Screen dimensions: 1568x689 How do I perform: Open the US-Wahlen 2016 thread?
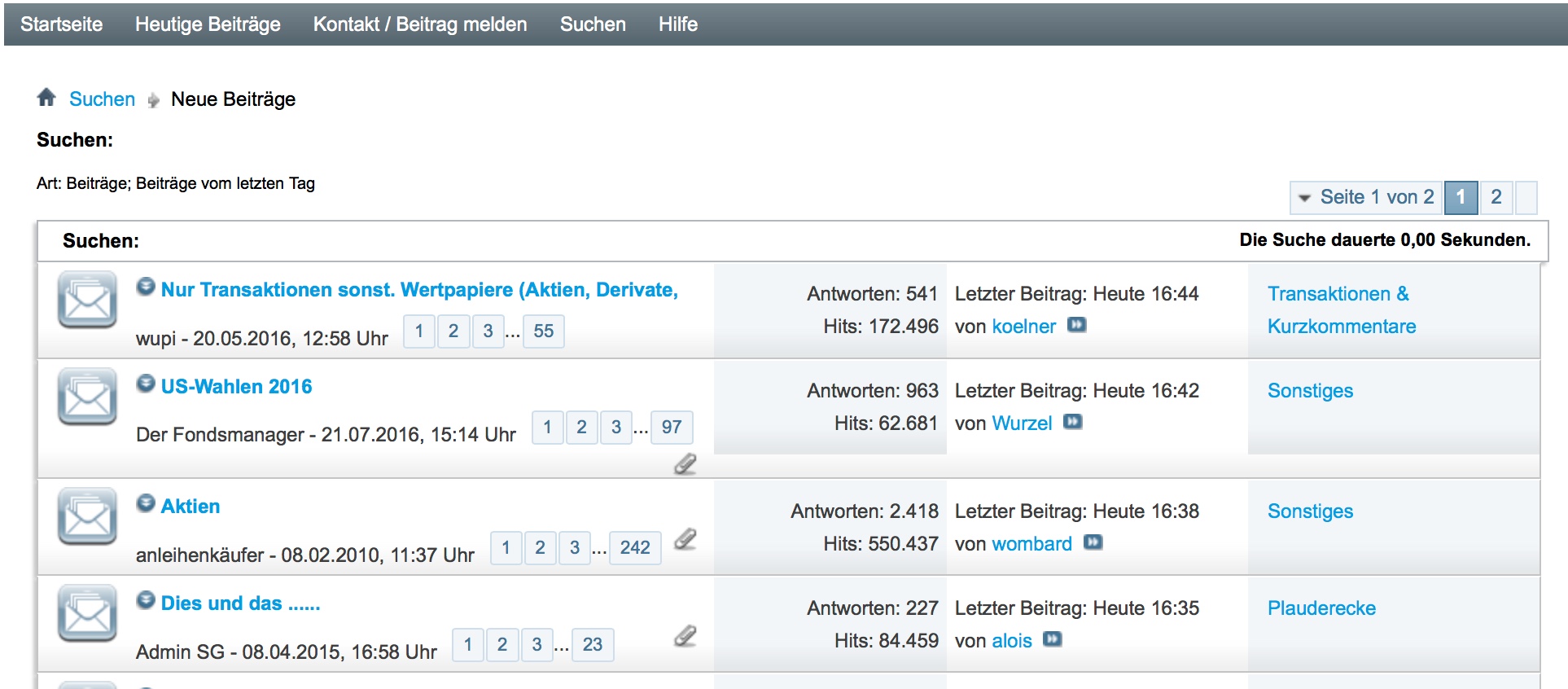pyautogui.click(x=236, y=387)
